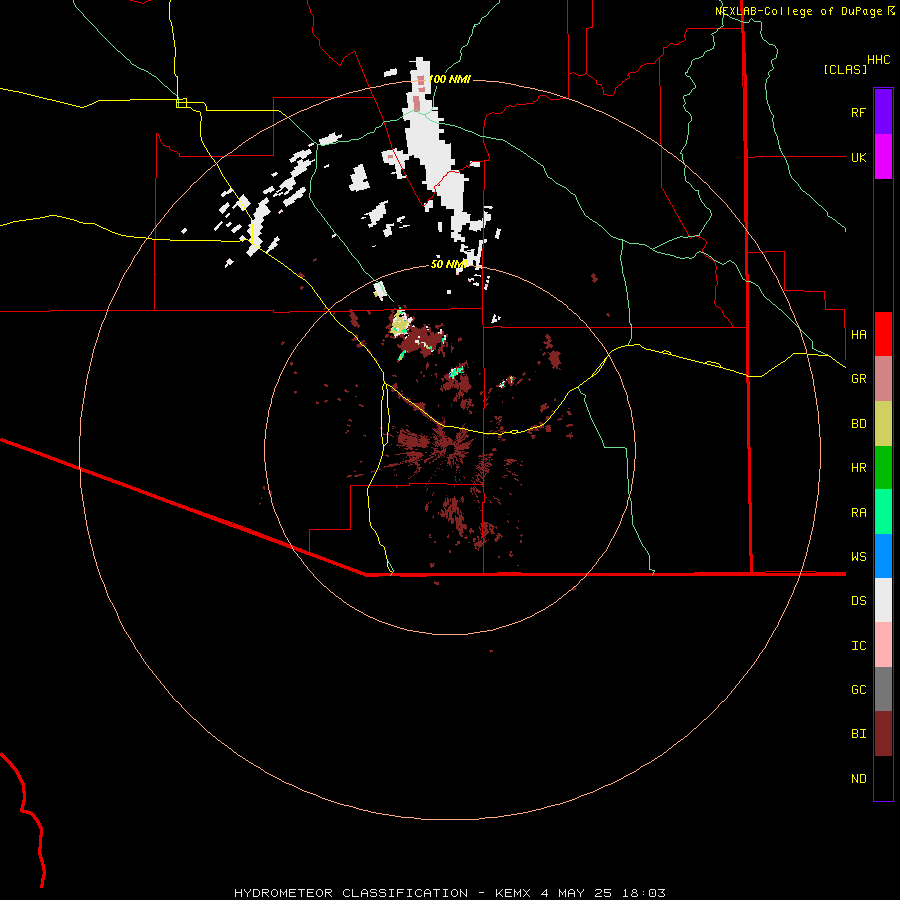900x900 pixels.
Task: Click the BD legend label
Action: coord(859,424)
